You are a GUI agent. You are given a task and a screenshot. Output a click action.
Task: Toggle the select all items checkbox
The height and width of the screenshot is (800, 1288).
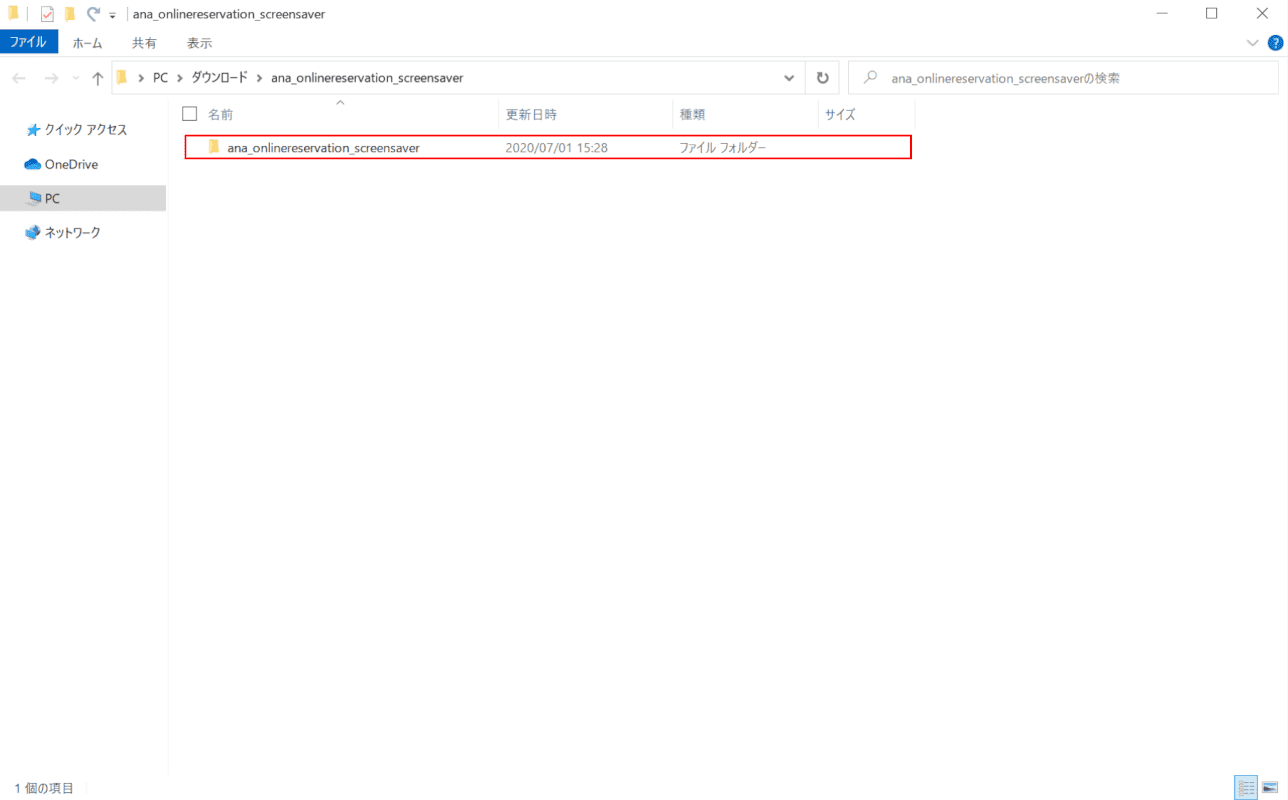[189, 114]
